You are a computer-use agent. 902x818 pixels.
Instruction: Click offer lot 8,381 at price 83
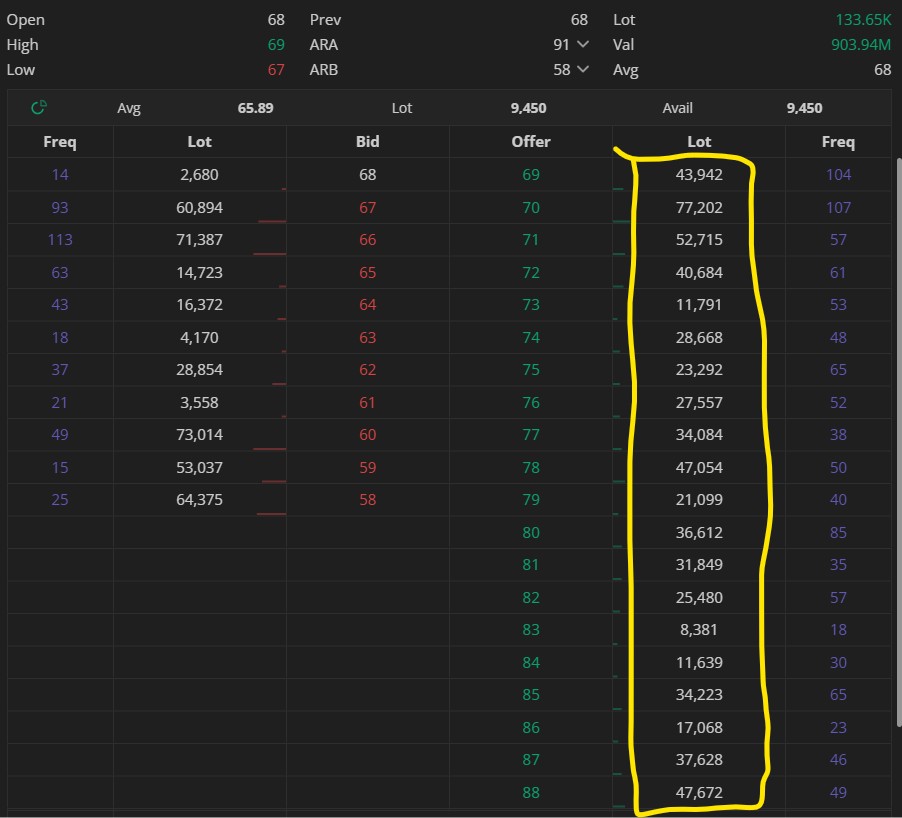(x=700, y=630)
